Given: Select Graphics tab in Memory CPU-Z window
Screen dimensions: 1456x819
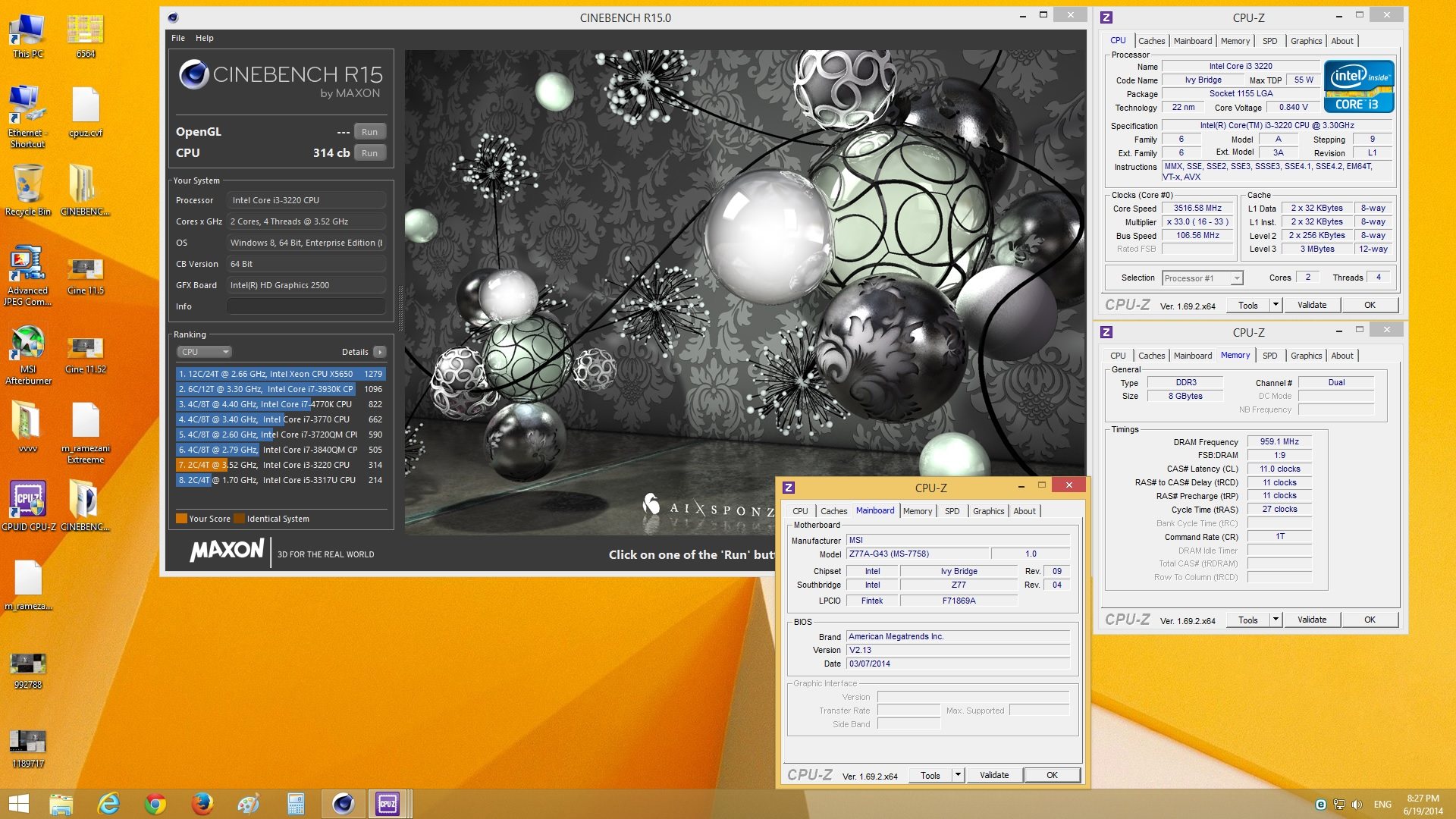Looking at the screenshot, I should coord(1306,356).
